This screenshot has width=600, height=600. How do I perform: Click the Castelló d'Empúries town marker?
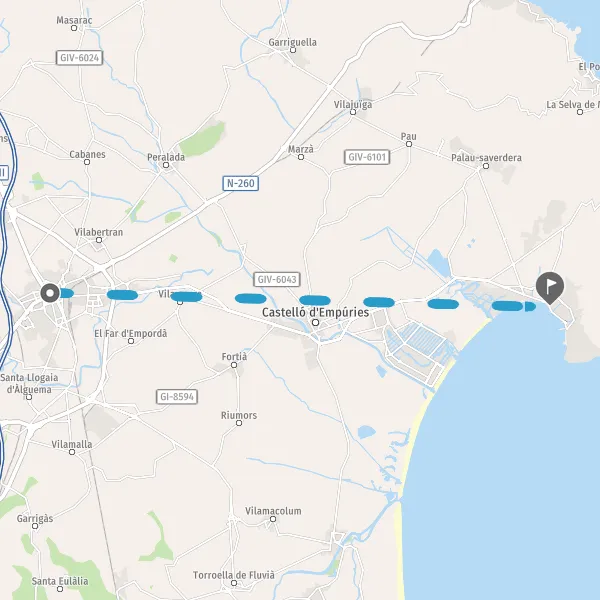315,323
